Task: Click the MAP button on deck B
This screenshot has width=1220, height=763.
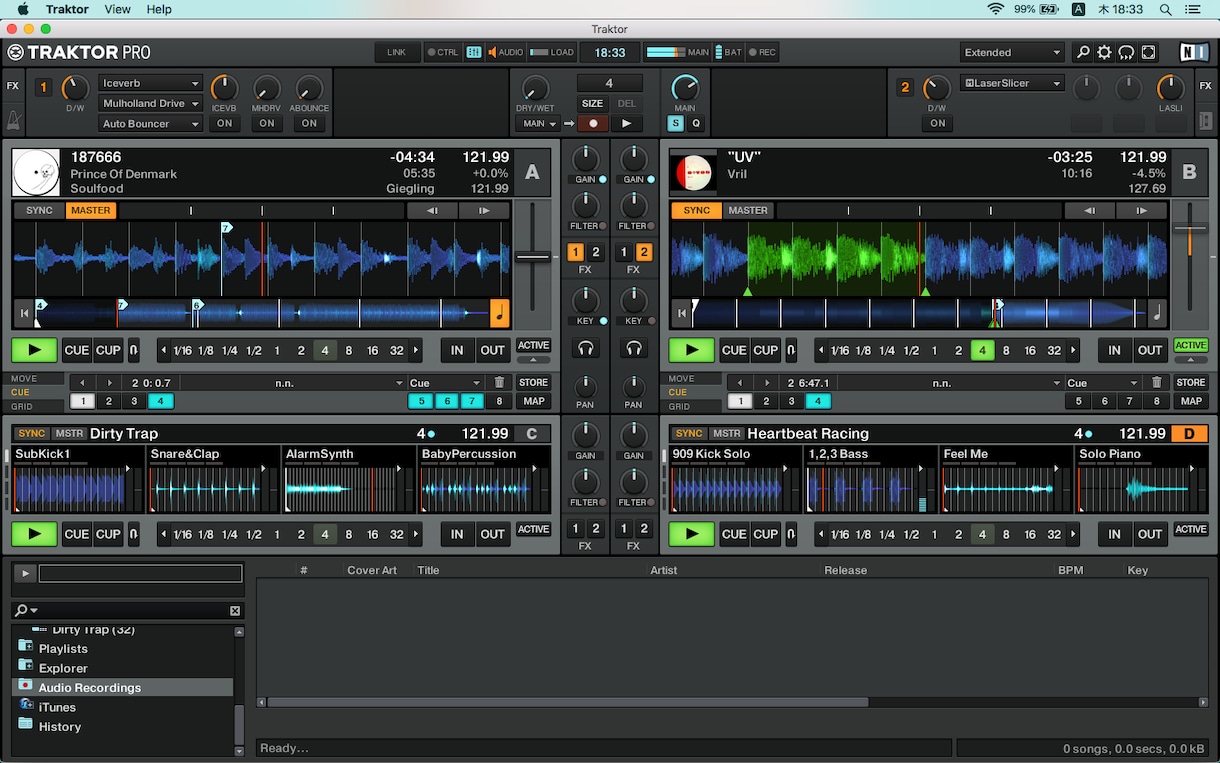Action: tap(1190, 401)
